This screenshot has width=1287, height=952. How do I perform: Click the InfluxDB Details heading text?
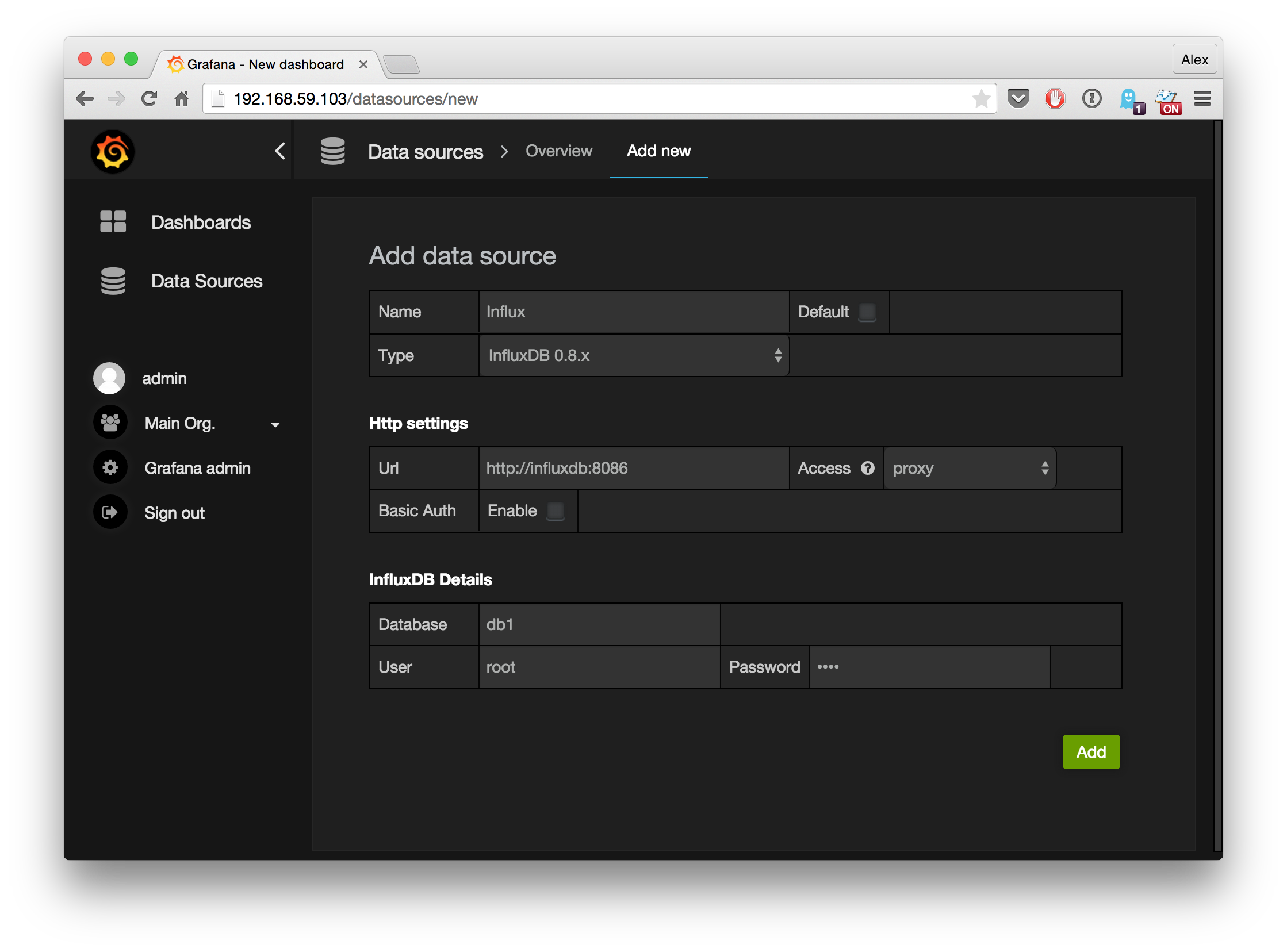click(431, 579)
